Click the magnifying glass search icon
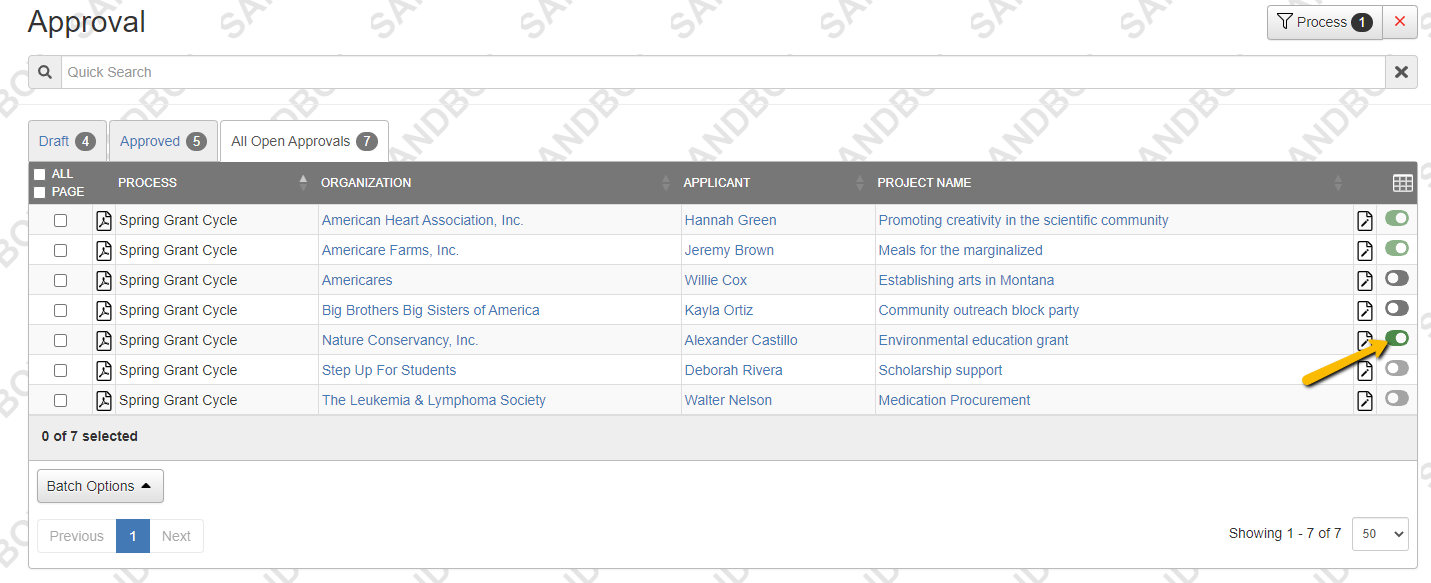Viewport: 1431px width, 583px height. [44, 72]
